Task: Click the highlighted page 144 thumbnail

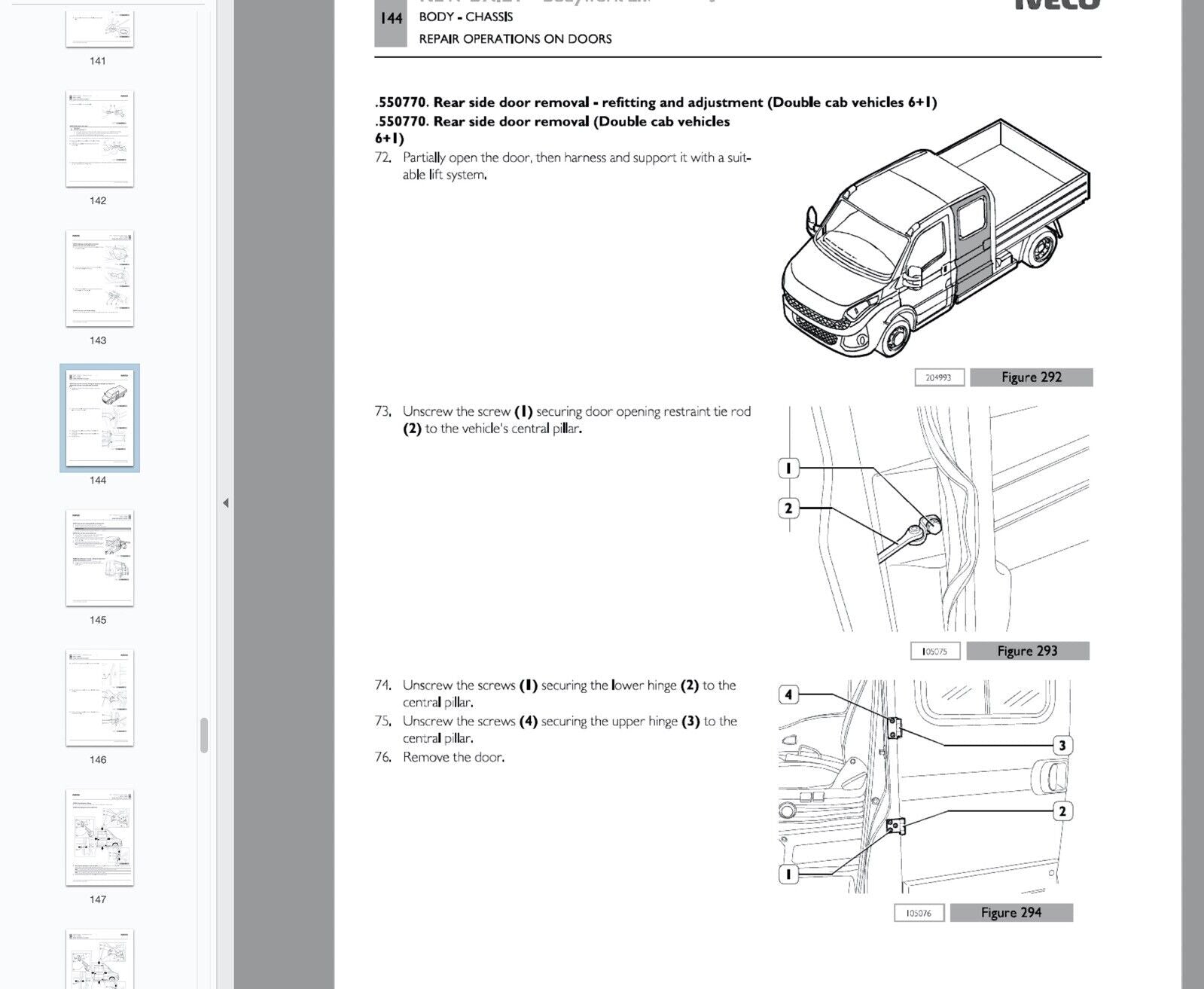Action: point(99,418)
